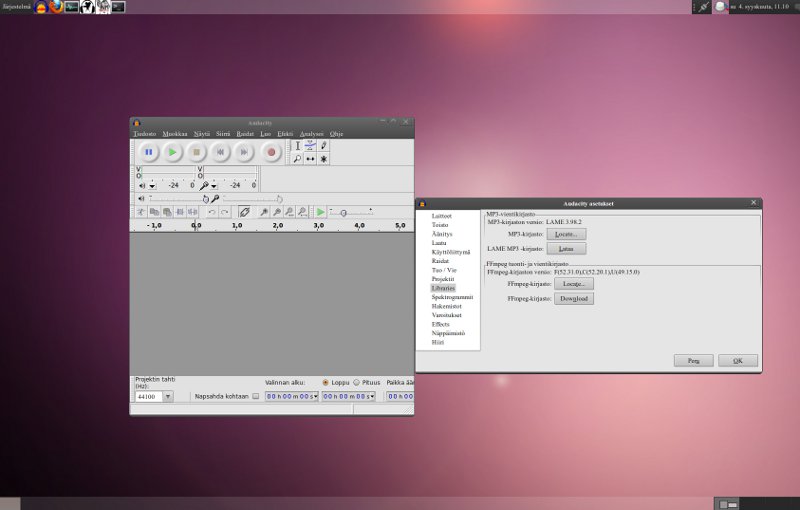This screenshot has height=510, width=800.
Task: Toggle the Sync-Lock tracks icon
Action: (x=244, y=212)
